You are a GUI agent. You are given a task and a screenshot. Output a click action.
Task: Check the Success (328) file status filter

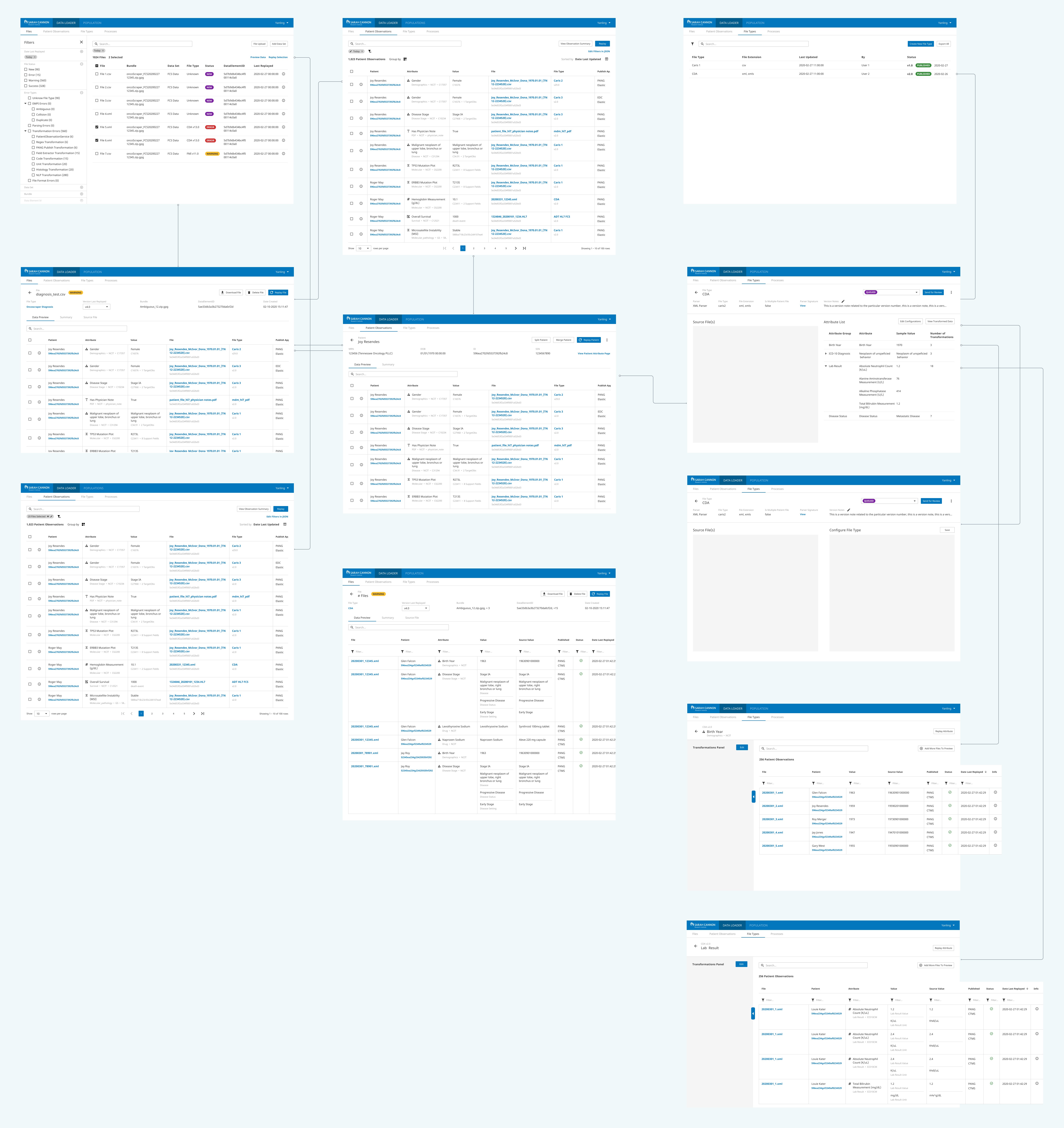pos(26,86)
